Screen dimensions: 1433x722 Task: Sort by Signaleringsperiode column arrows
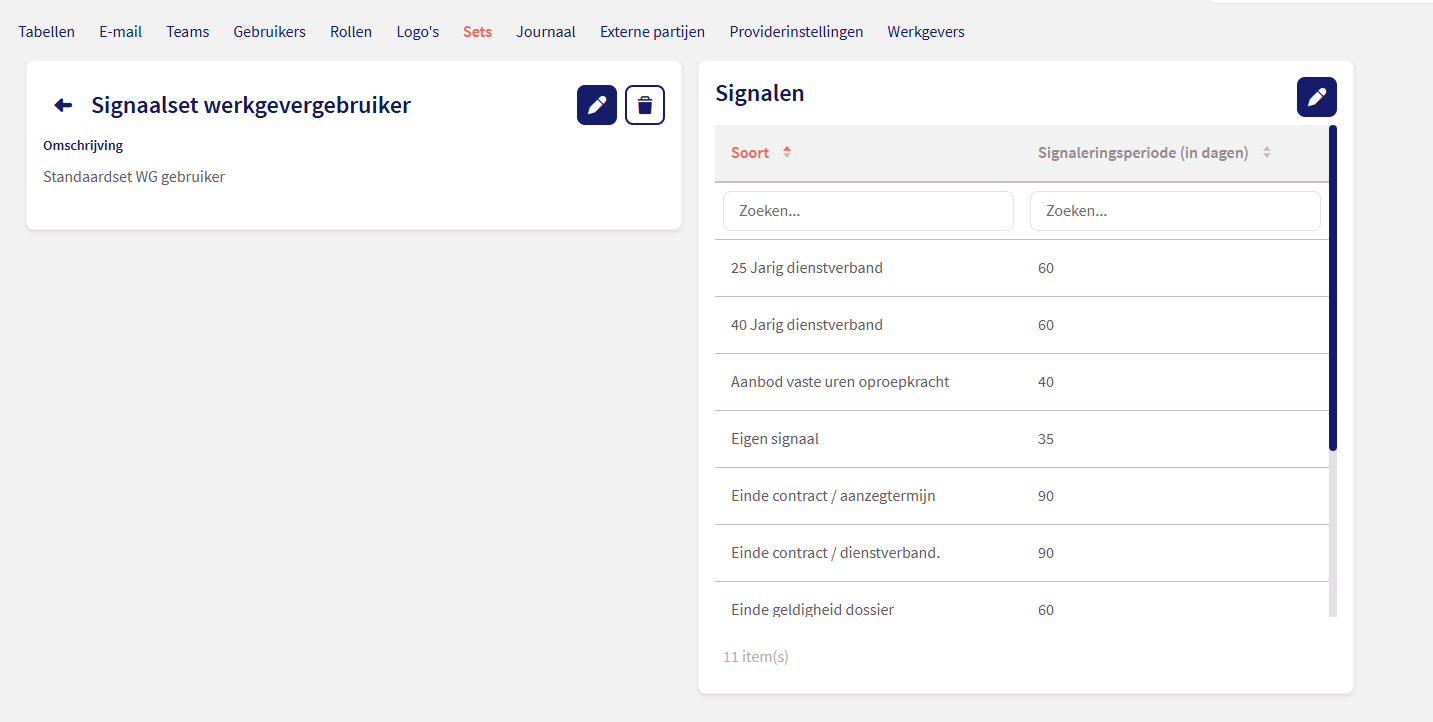(1267, 153)
